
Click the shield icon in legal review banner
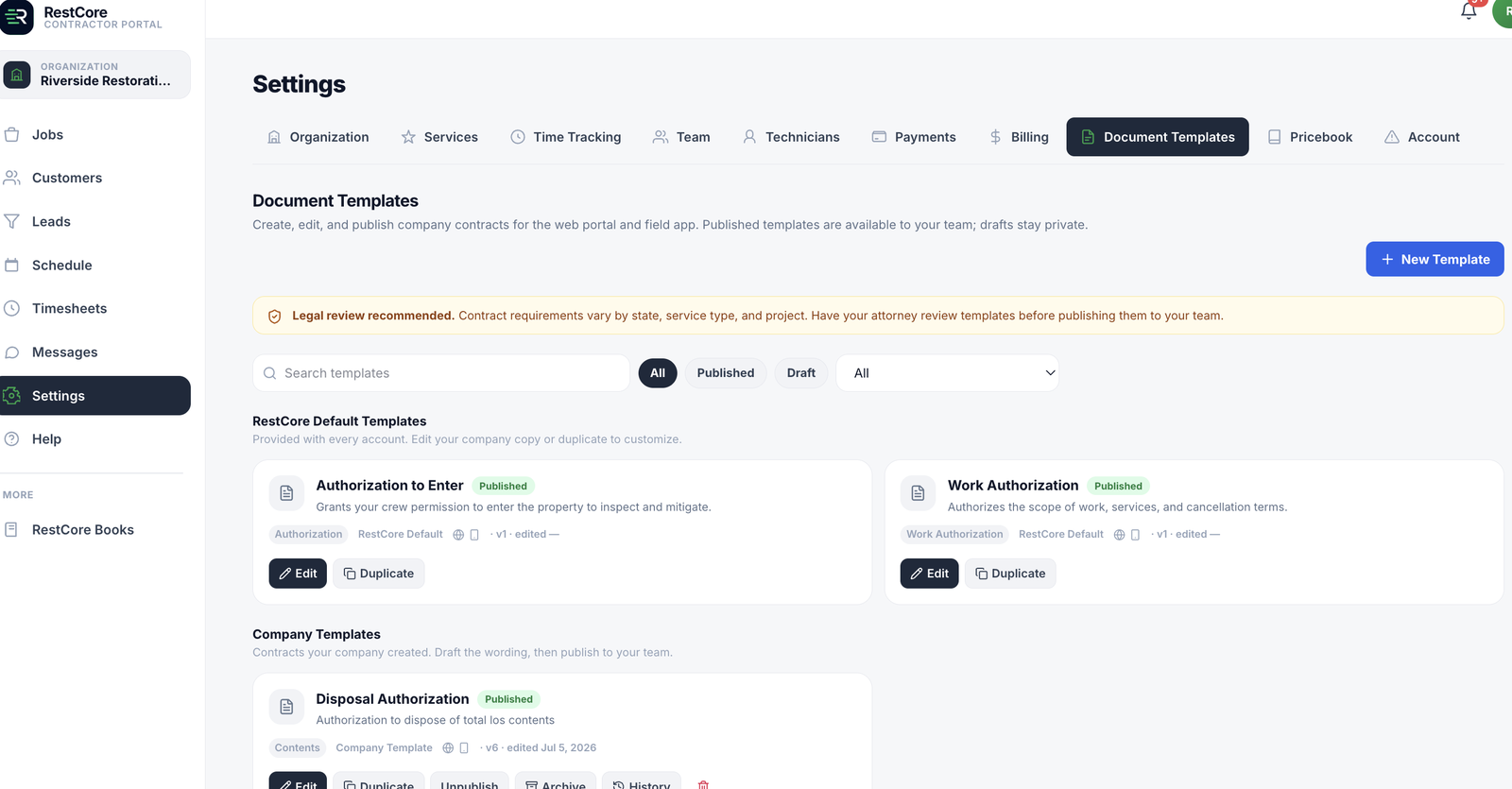[275, 316]
